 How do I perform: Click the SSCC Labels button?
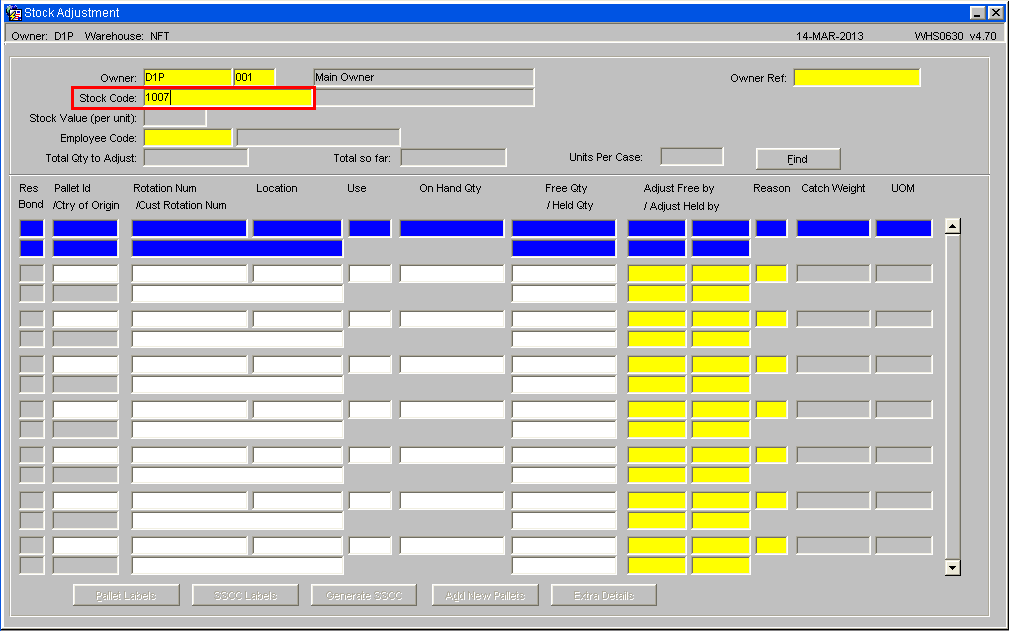pos(245,595)
